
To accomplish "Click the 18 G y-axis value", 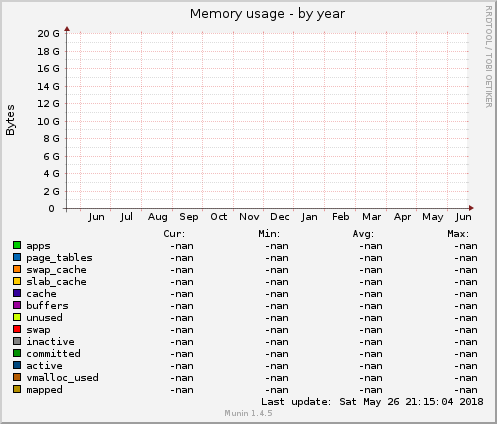I will tap(48, 51).
